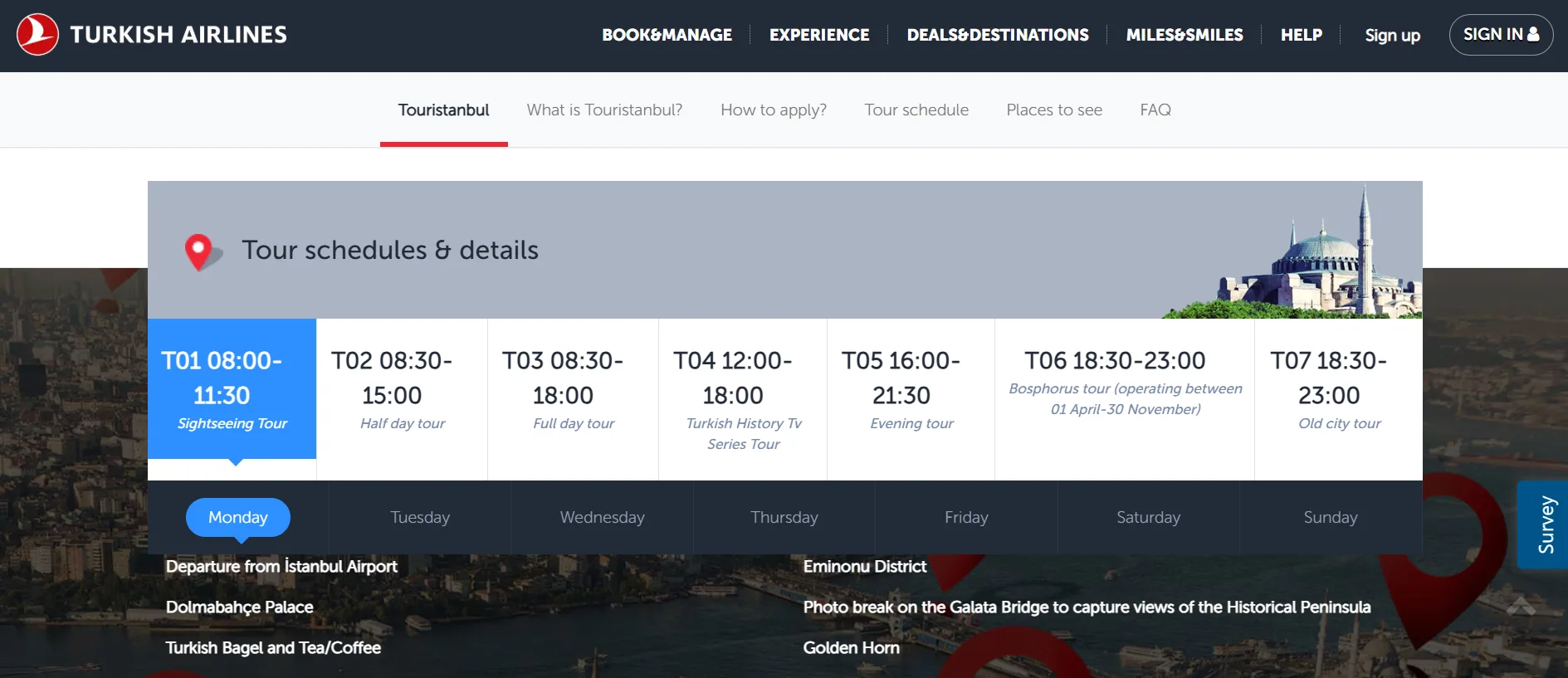Click the Turkish Airlines logo icon

37,35
